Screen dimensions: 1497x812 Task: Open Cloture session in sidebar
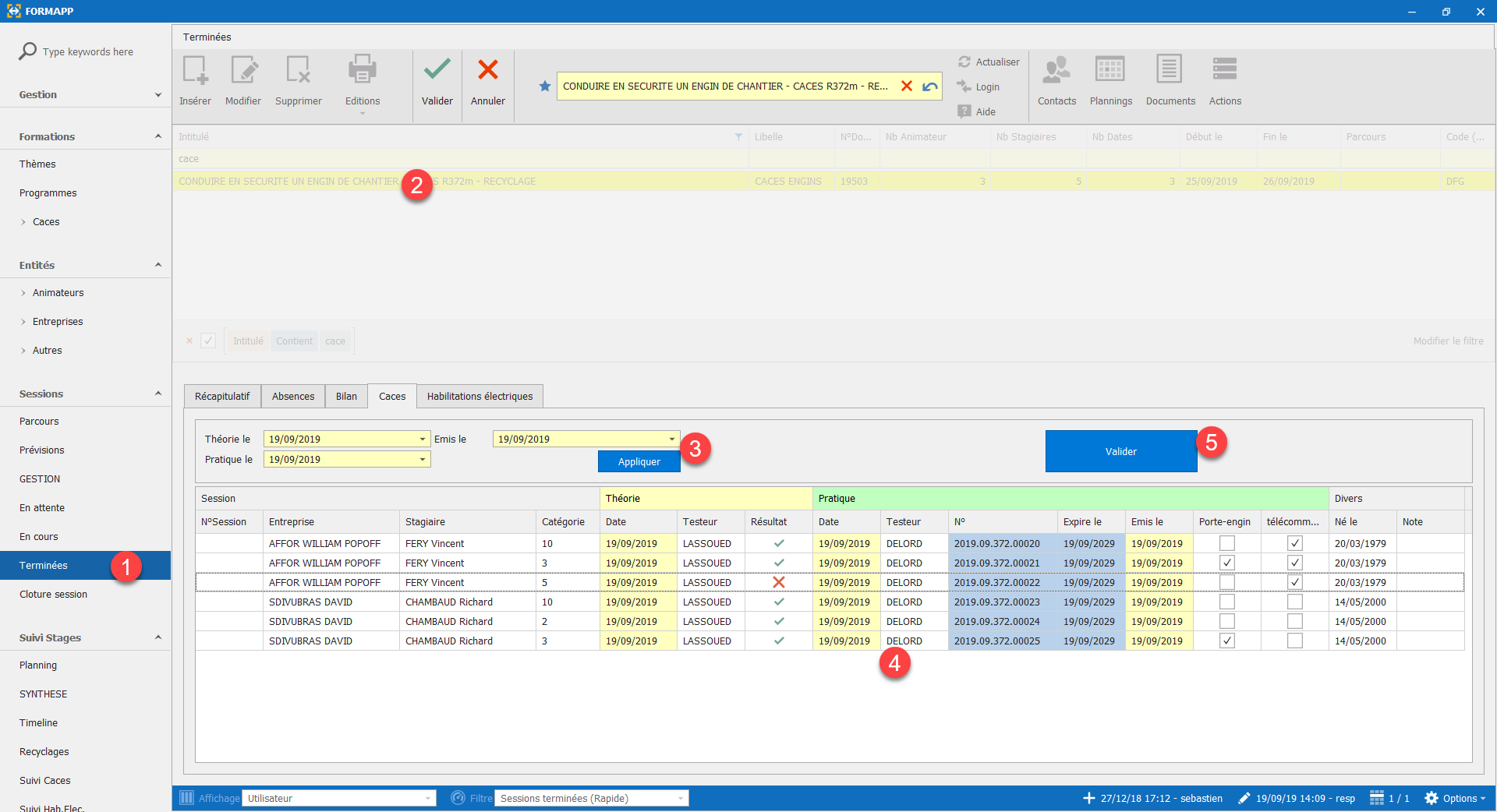click(x=53, y=594)
